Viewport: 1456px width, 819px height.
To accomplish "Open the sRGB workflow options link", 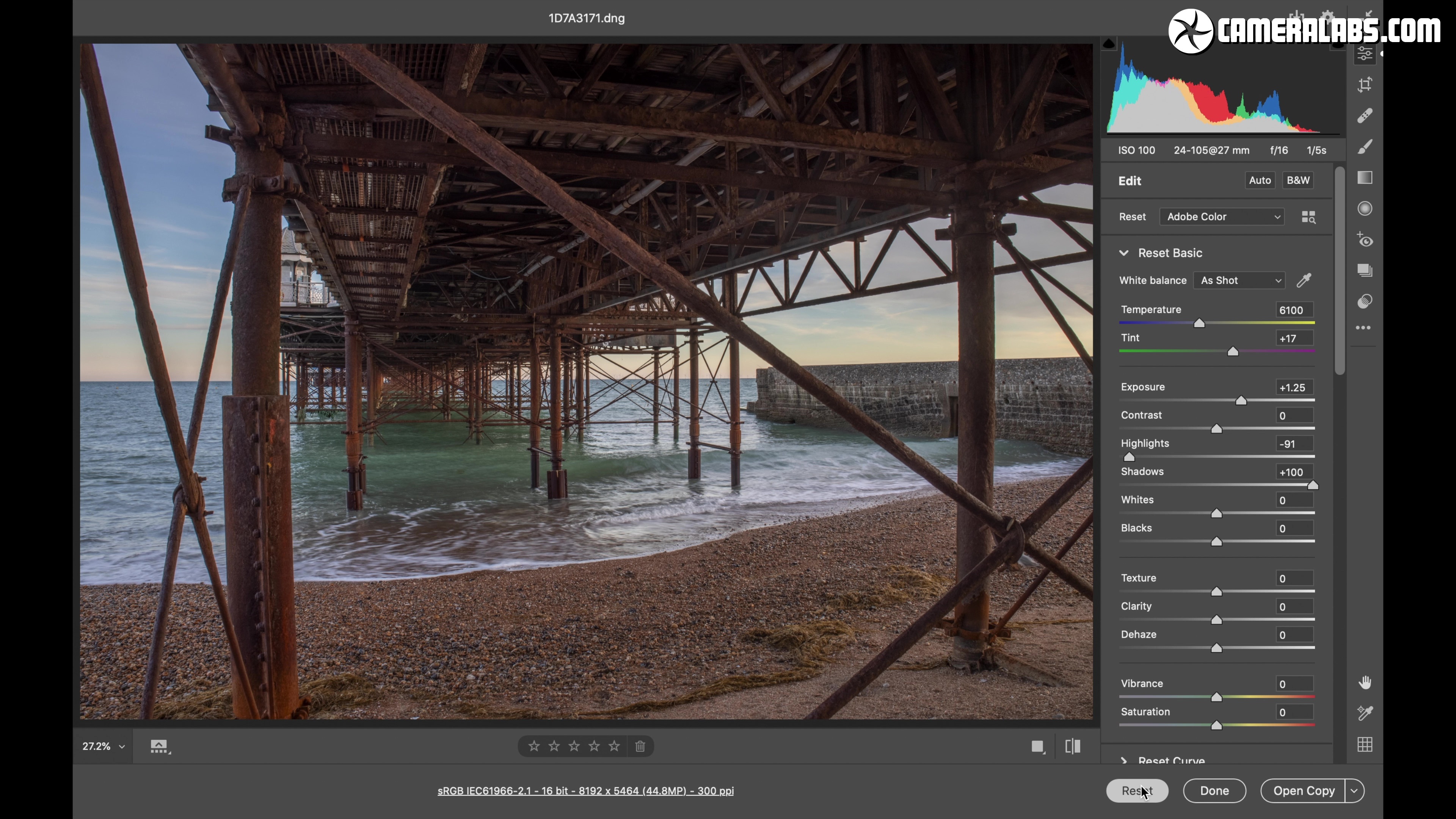I will pos(585,791).
